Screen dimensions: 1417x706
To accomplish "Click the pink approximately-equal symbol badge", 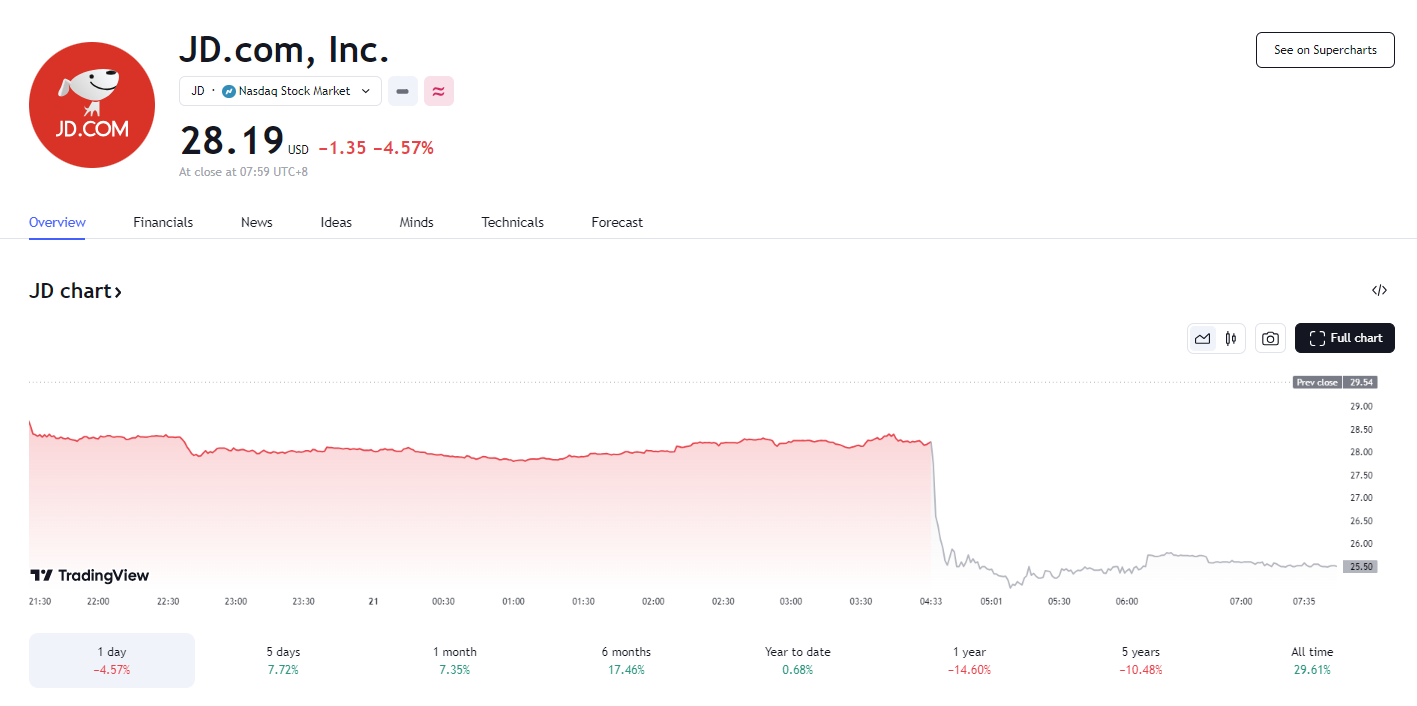I will pos(438,91).
